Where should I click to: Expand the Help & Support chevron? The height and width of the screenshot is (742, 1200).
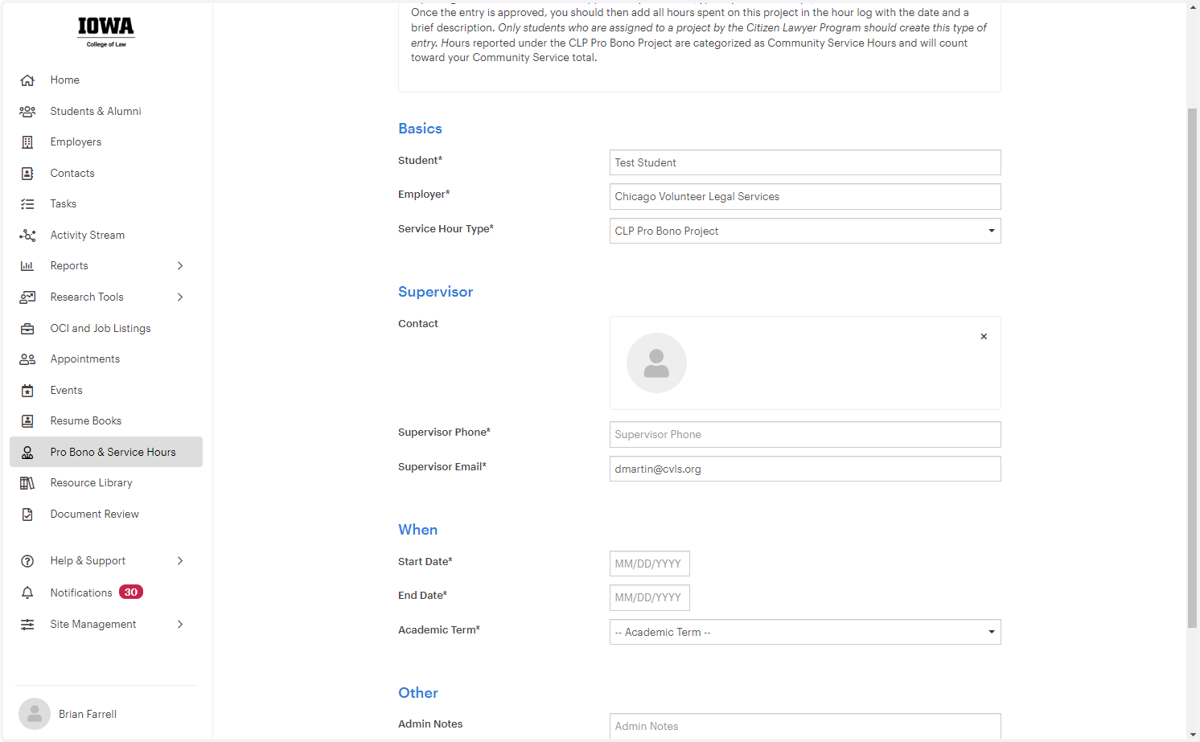[180, 561]
